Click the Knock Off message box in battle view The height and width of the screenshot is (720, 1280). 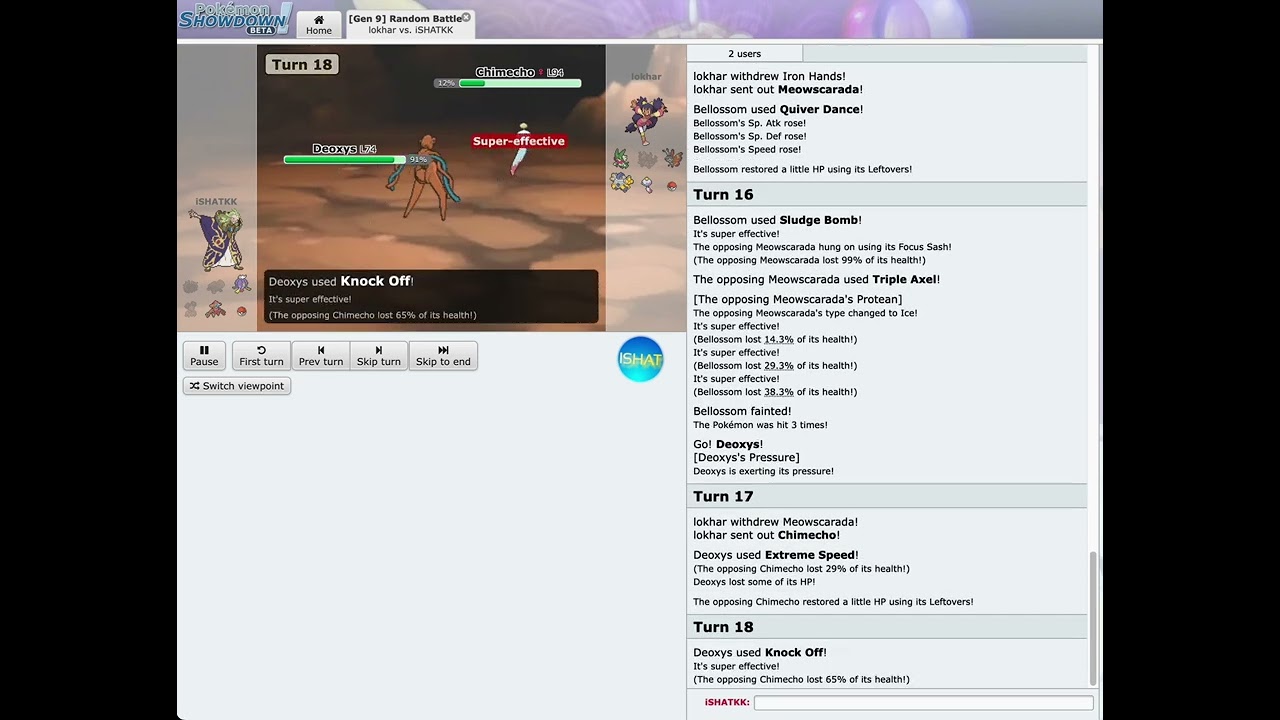431,297
